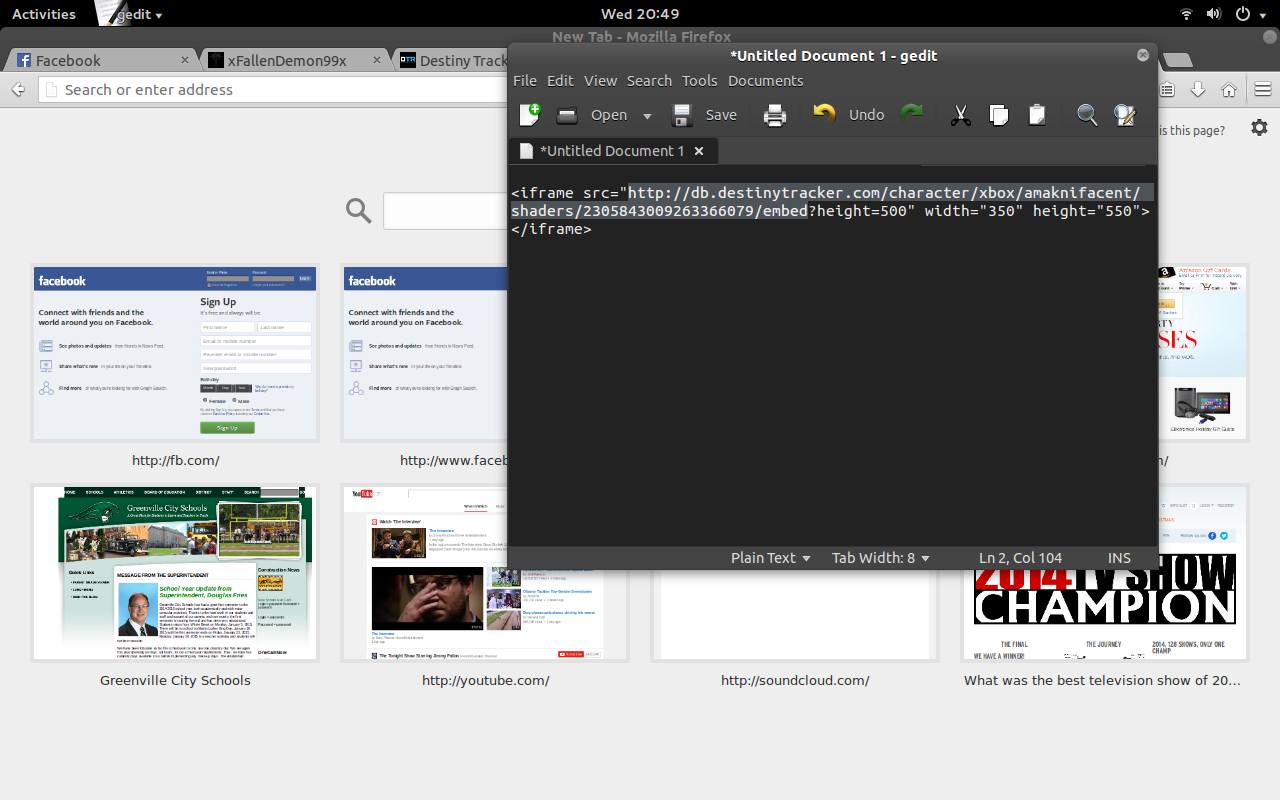Open the youtube.com thumbnail tile
The height and width of the screenshot is (800, 1280).
(485, 573)
